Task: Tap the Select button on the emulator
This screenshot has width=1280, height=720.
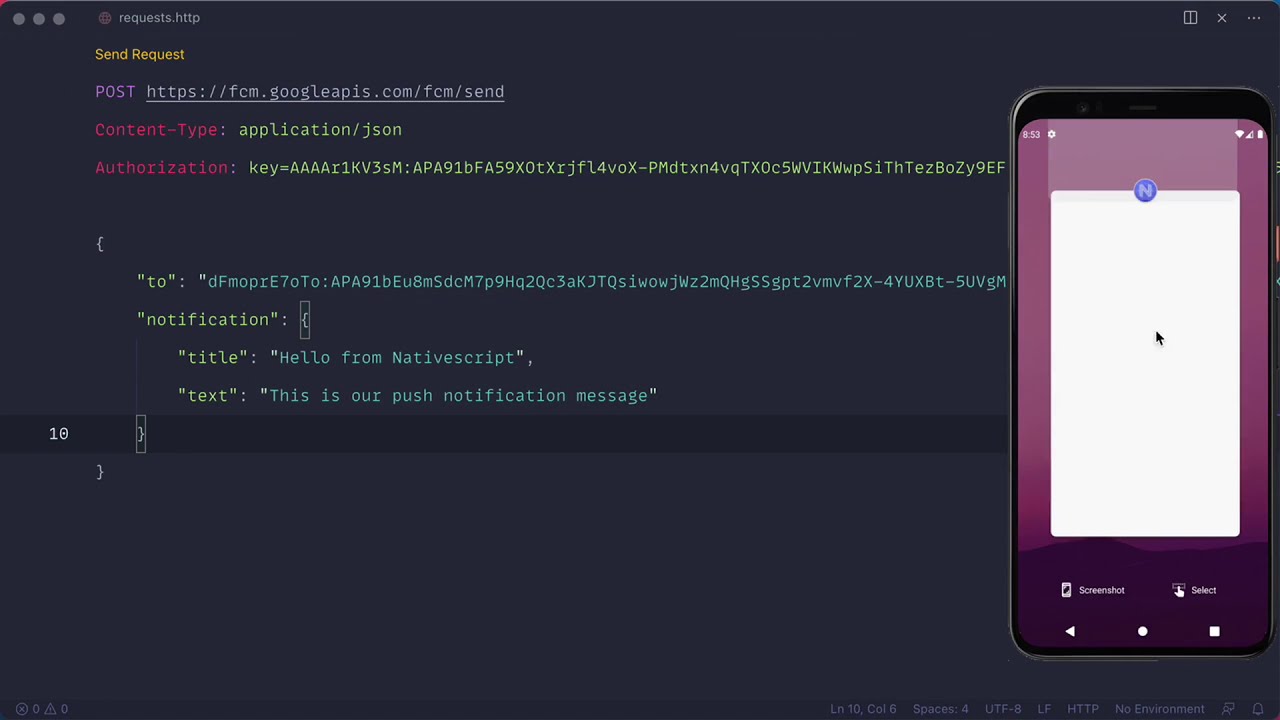Action: 1194,590
